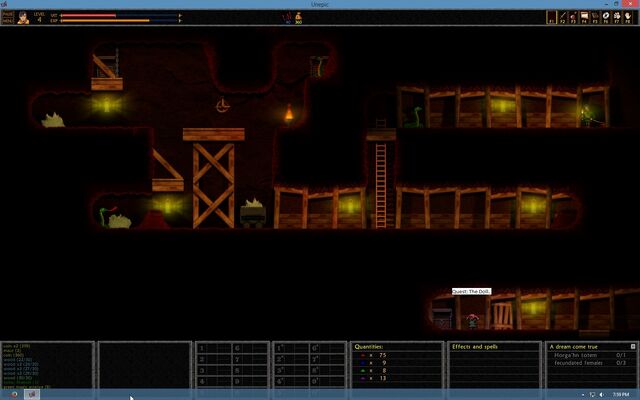
Task: Click the 'fecundated females' quest objective
Action: [x=578, y=363]
